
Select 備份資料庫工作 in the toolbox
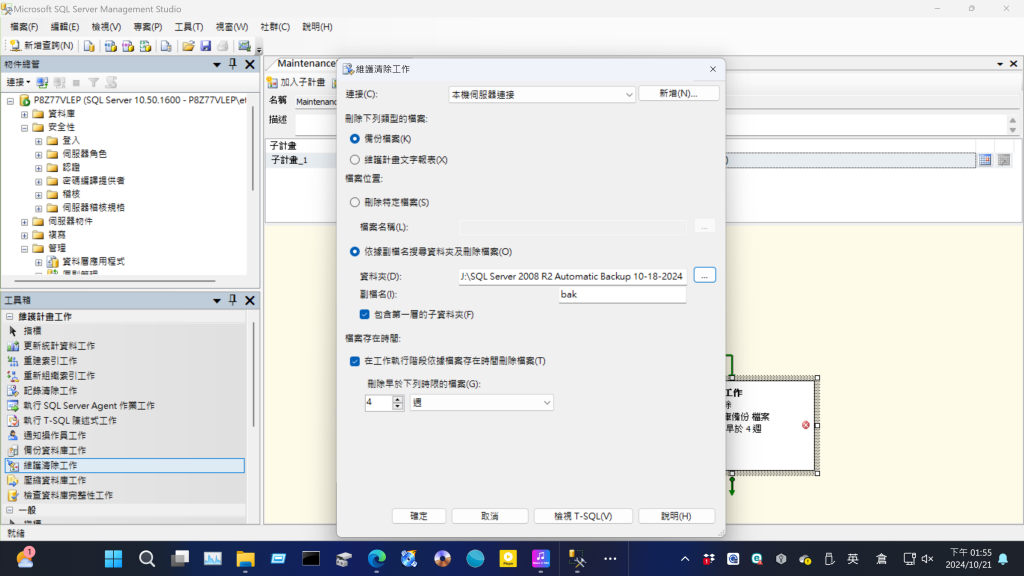click(55, 450)
